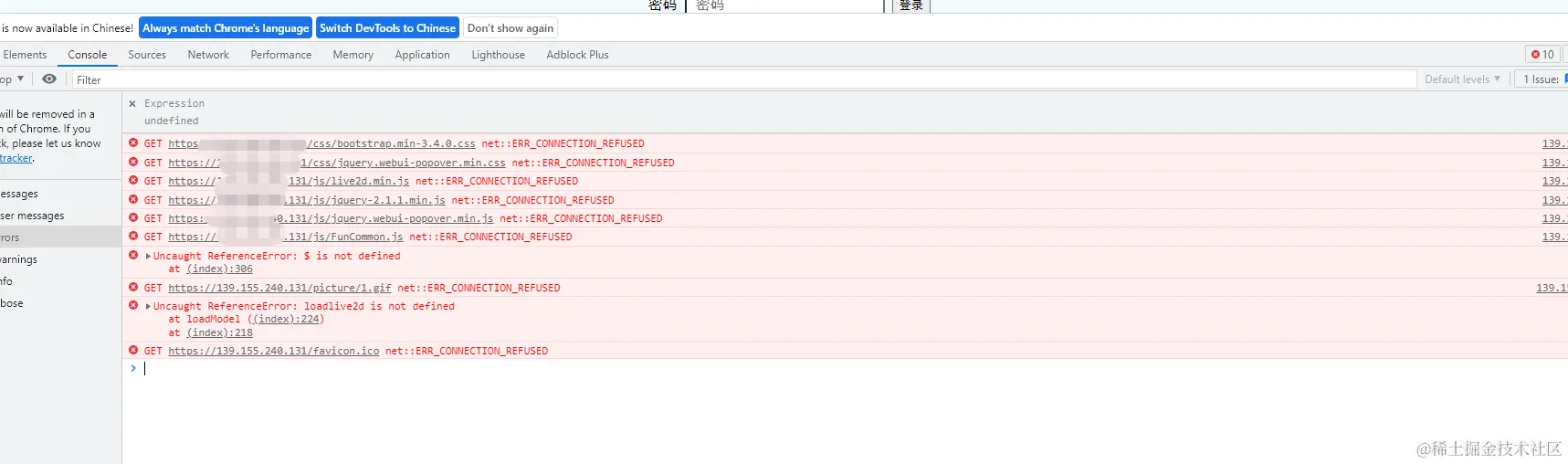Open the Default levels dropdown
Image resolution: width=1568 pixels, height=464 pixels.
(x=1462, y=79)
